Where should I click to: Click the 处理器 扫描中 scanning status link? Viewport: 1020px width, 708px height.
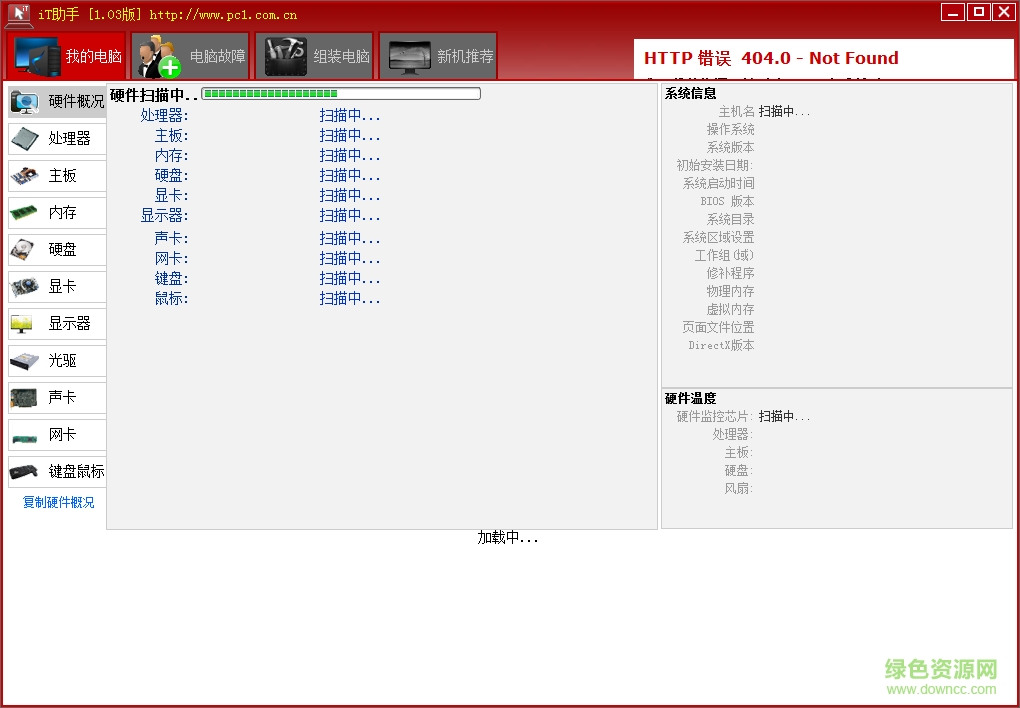click(348, 115)
